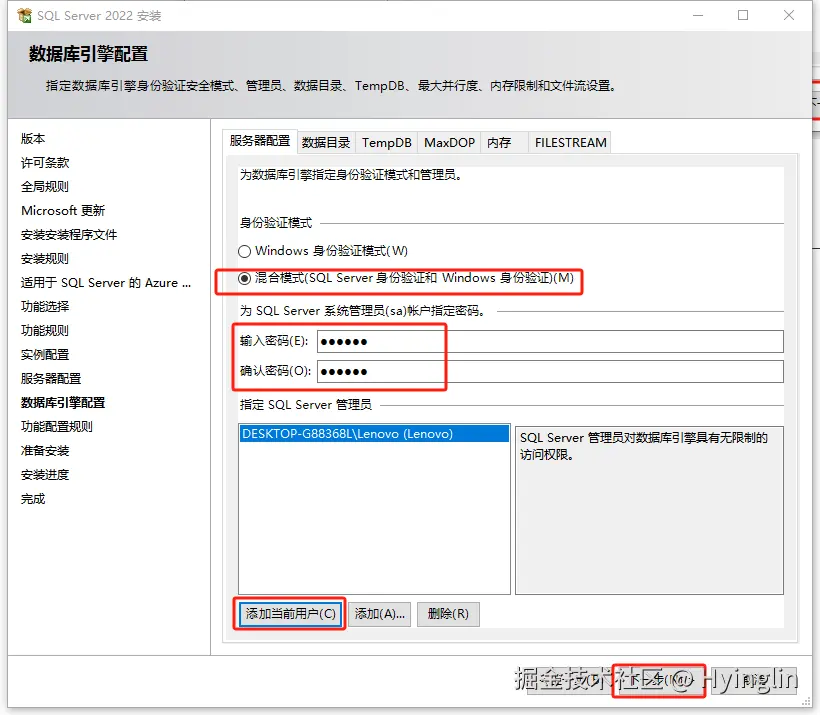Click 功能配置规则 step in sidebar

tap(57, 427)
